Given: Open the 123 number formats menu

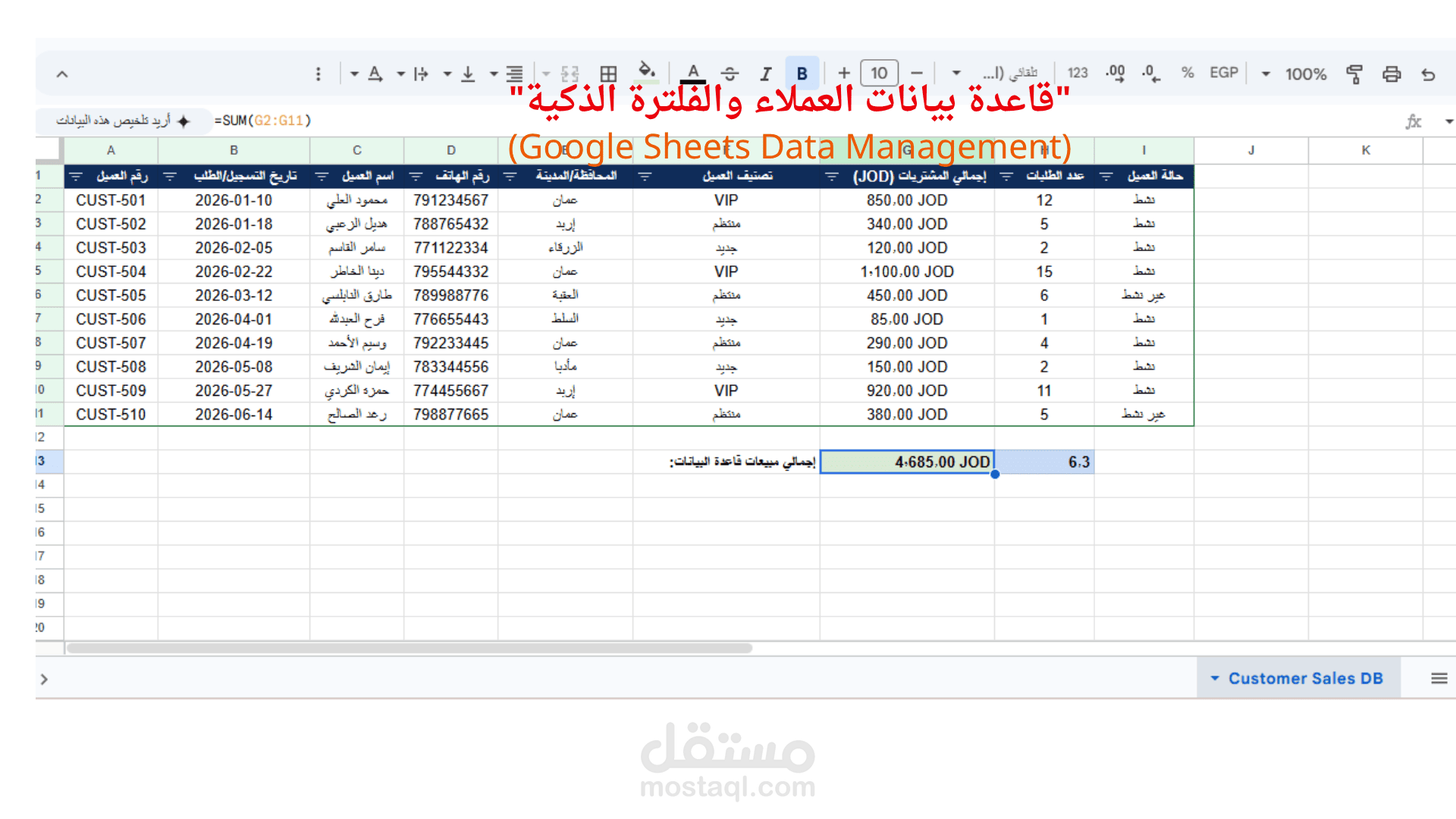Looking at the screenshot, I should (x=1078, y=73).
